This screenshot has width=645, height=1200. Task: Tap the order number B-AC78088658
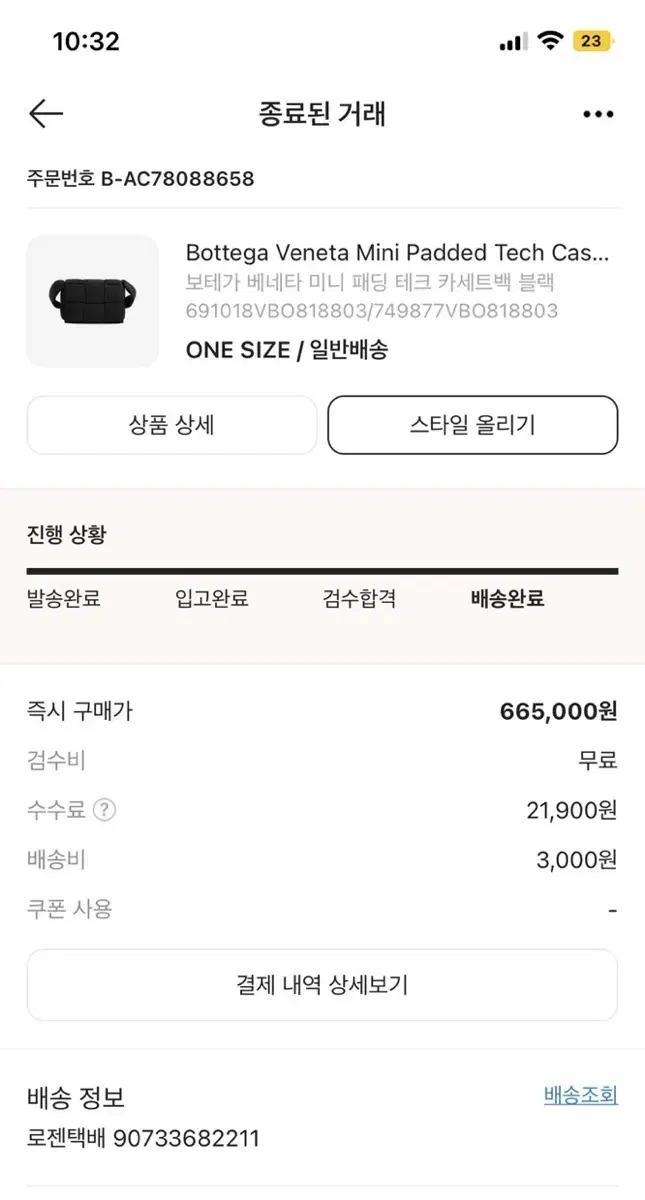pos(178,179)
